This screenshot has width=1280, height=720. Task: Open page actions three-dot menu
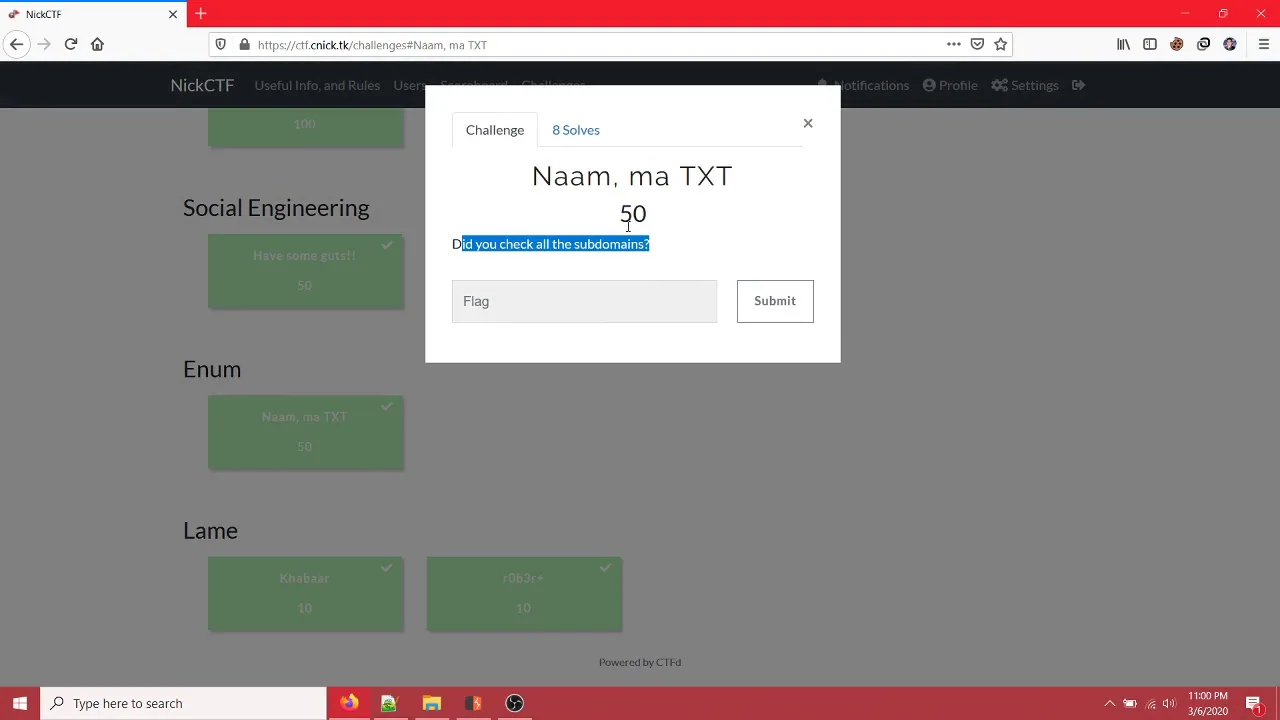coord(954,44)
